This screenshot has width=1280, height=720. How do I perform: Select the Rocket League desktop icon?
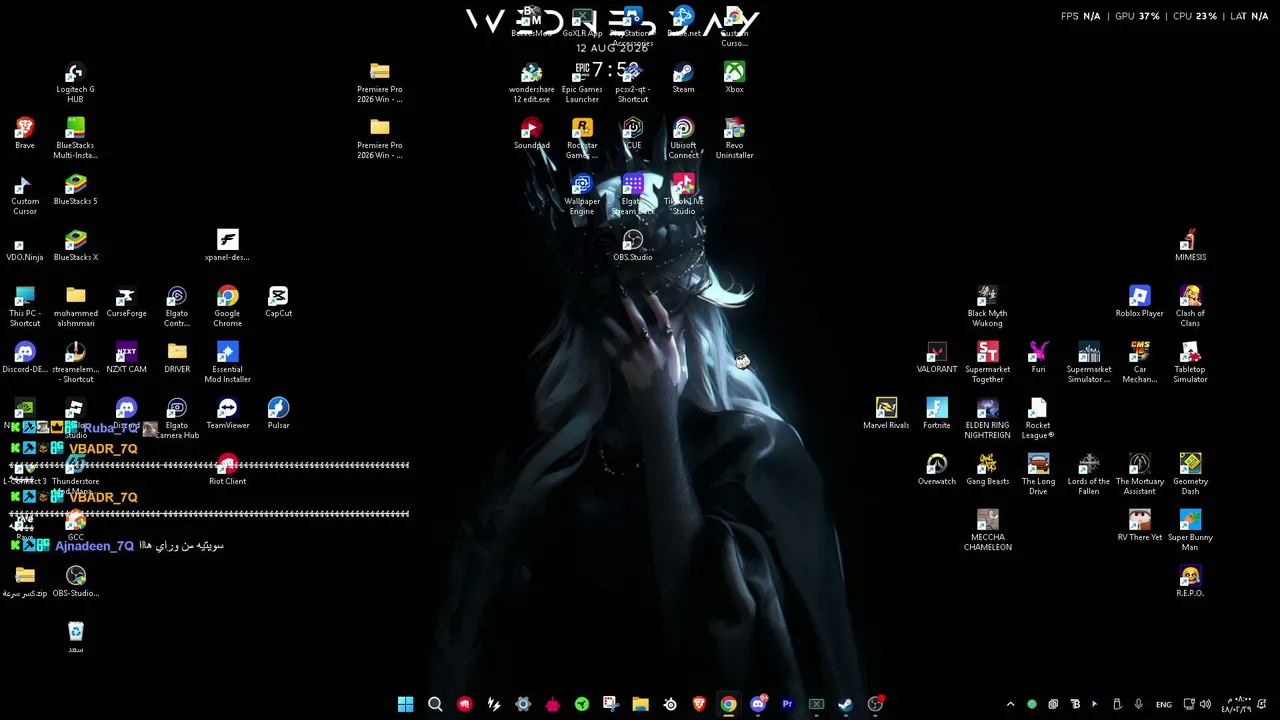(x=1038, y=419)
